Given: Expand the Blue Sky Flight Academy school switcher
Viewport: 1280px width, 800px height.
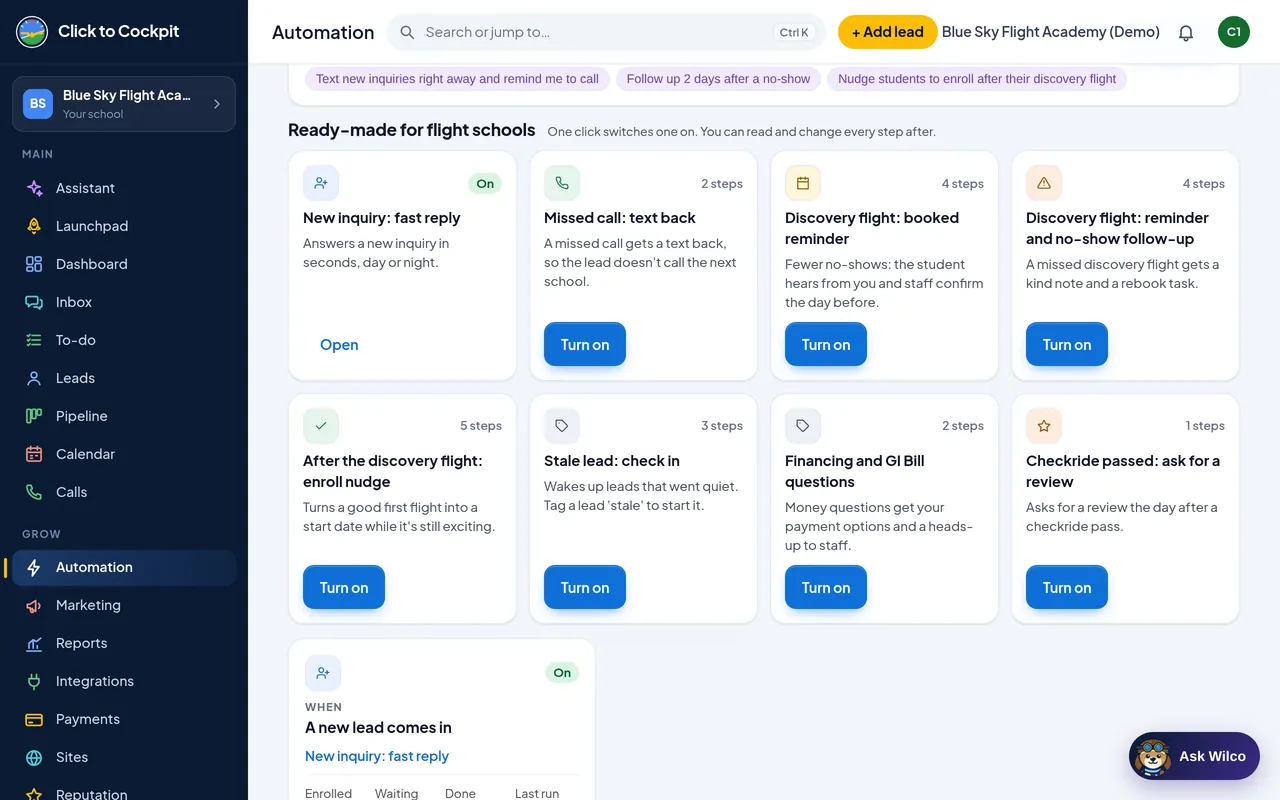Looking at the screenshot, I should click(124, 104).
